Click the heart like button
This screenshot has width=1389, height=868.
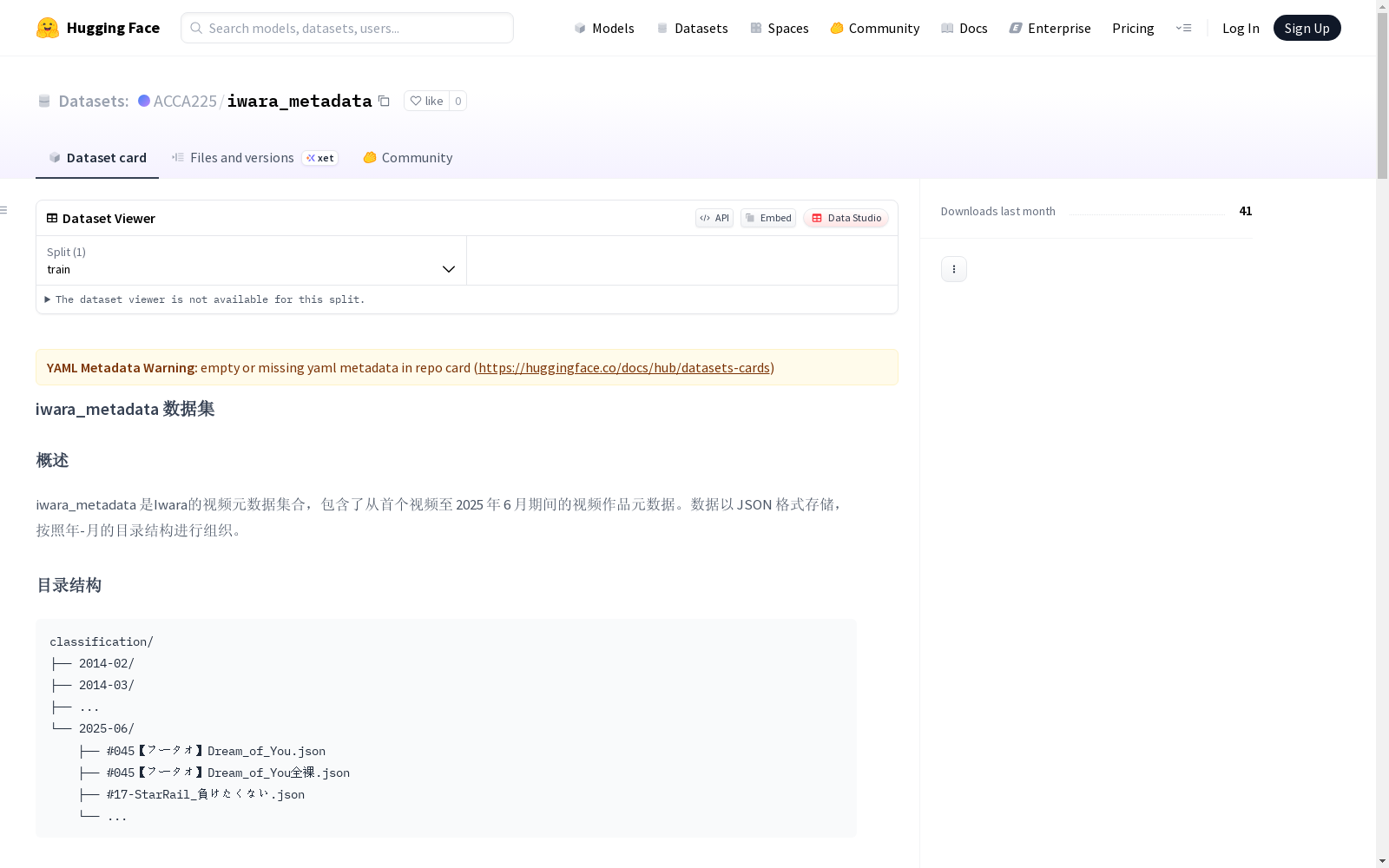[426, 101]
